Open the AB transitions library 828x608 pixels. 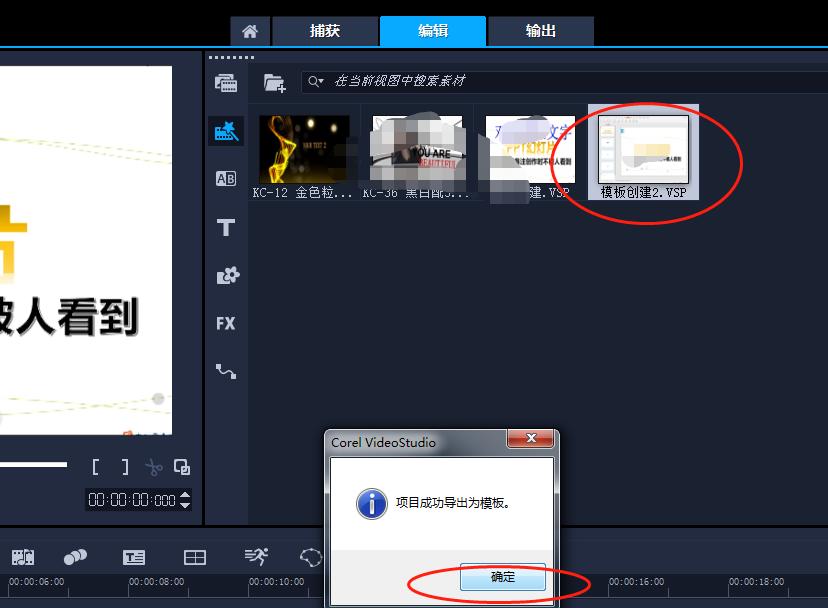click(x=226, y=179)
